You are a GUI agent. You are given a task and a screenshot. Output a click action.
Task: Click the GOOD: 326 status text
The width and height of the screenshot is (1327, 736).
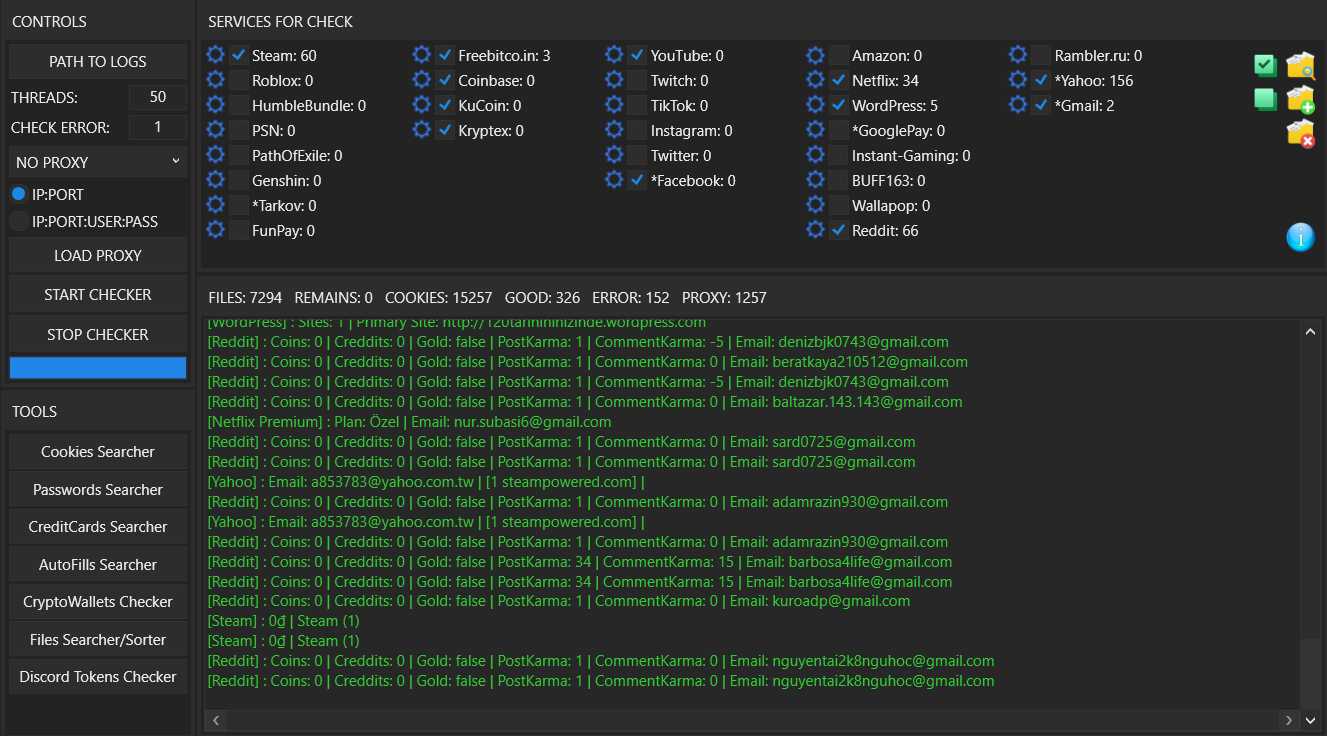point(542,298)
